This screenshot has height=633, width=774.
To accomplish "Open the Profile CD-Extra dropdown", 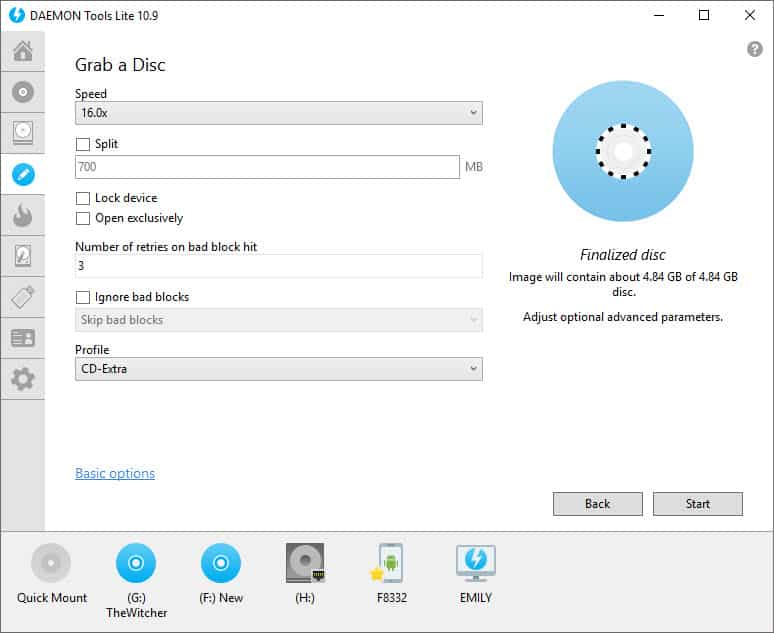I will point(278,369).
